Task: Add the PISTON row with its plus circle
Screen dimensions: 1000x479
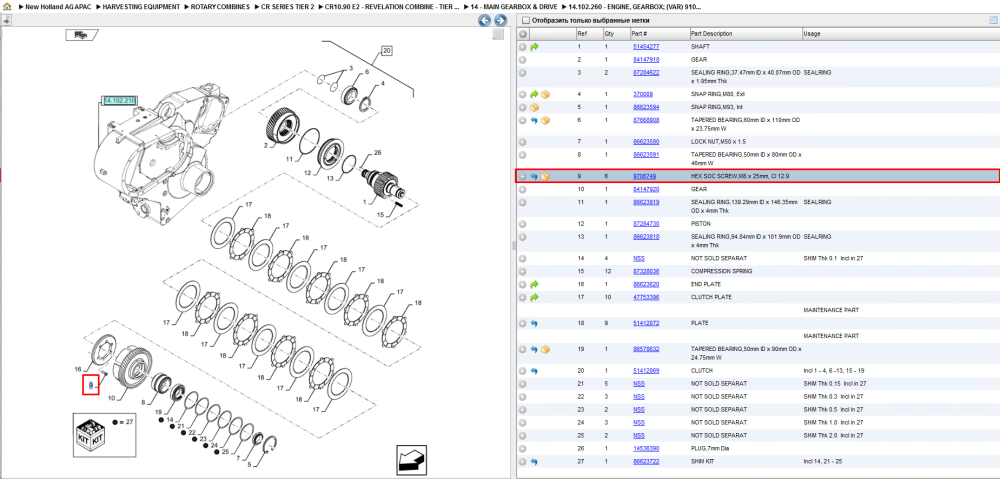Action: 522,224
